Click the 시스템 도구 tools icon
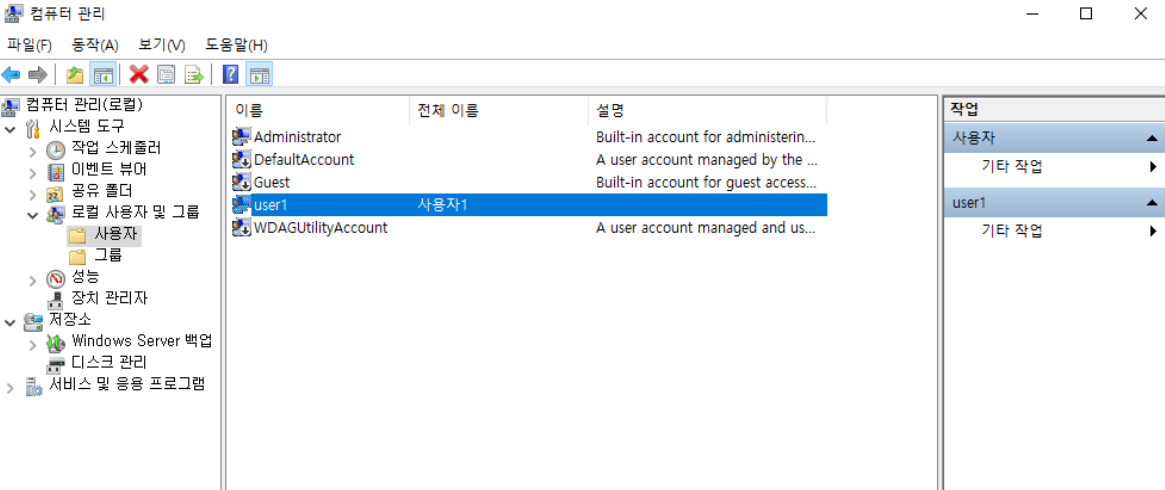 (33, 128)
